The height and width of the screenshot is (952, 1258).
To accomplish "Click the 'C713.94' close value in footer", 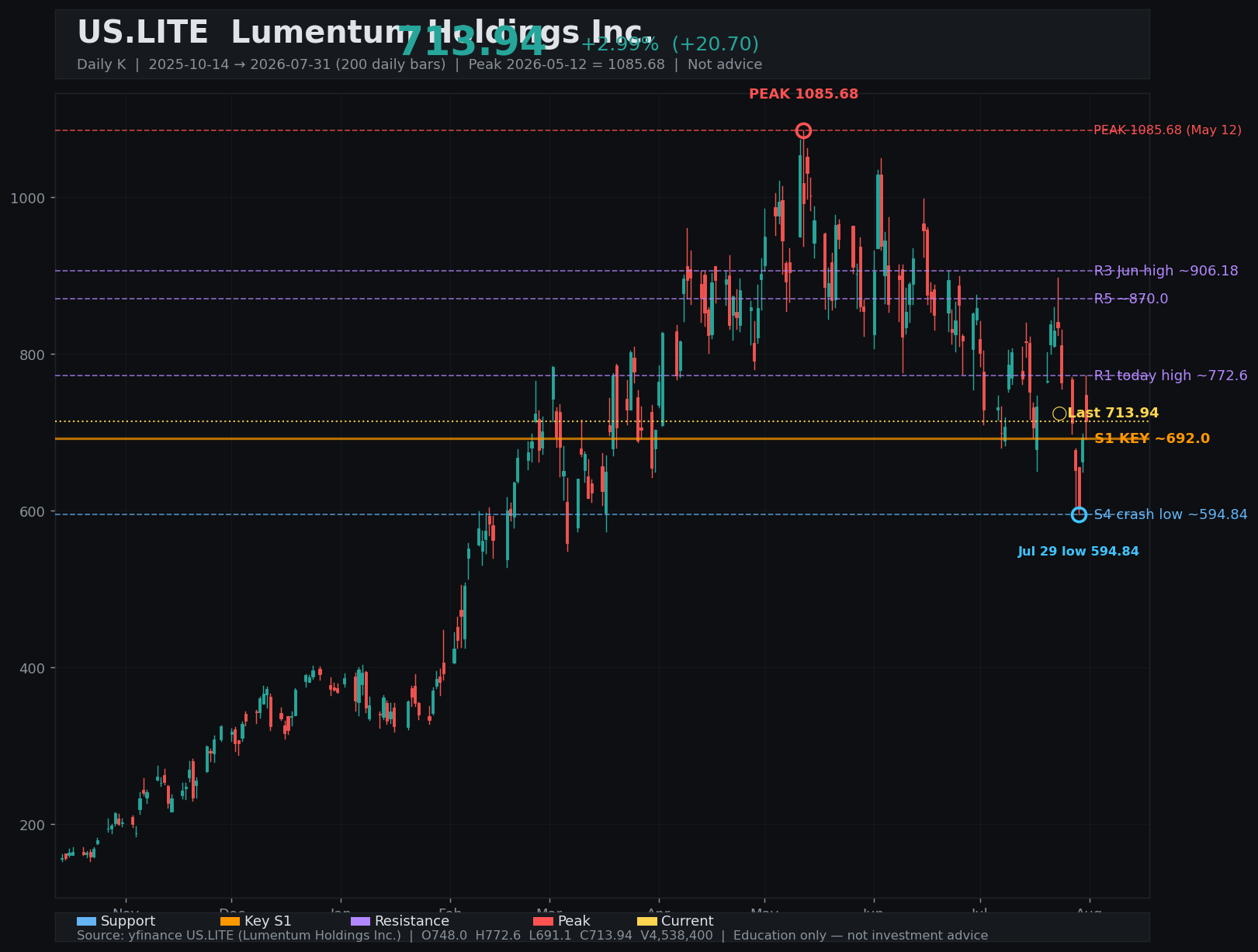I will point(606,936).
